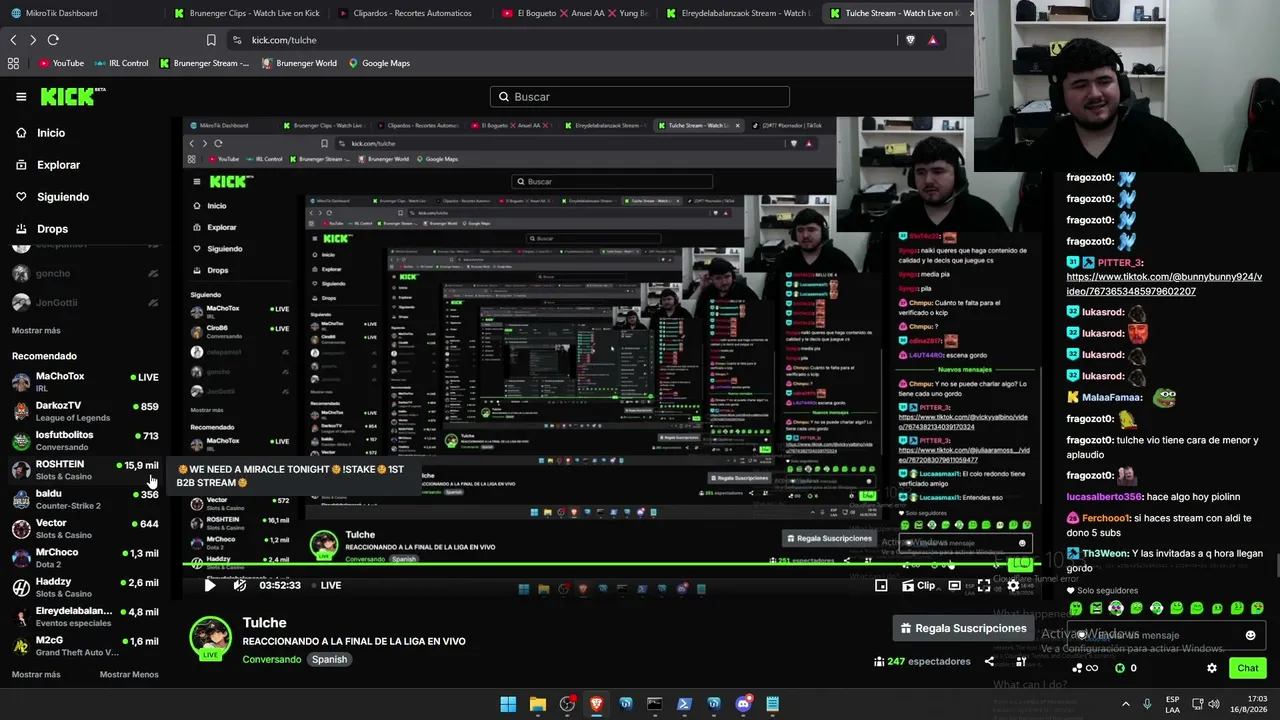Open Siguiendo in the sidebar
The width and height of the screenshot is (1280, 720).
pos(62,197)
